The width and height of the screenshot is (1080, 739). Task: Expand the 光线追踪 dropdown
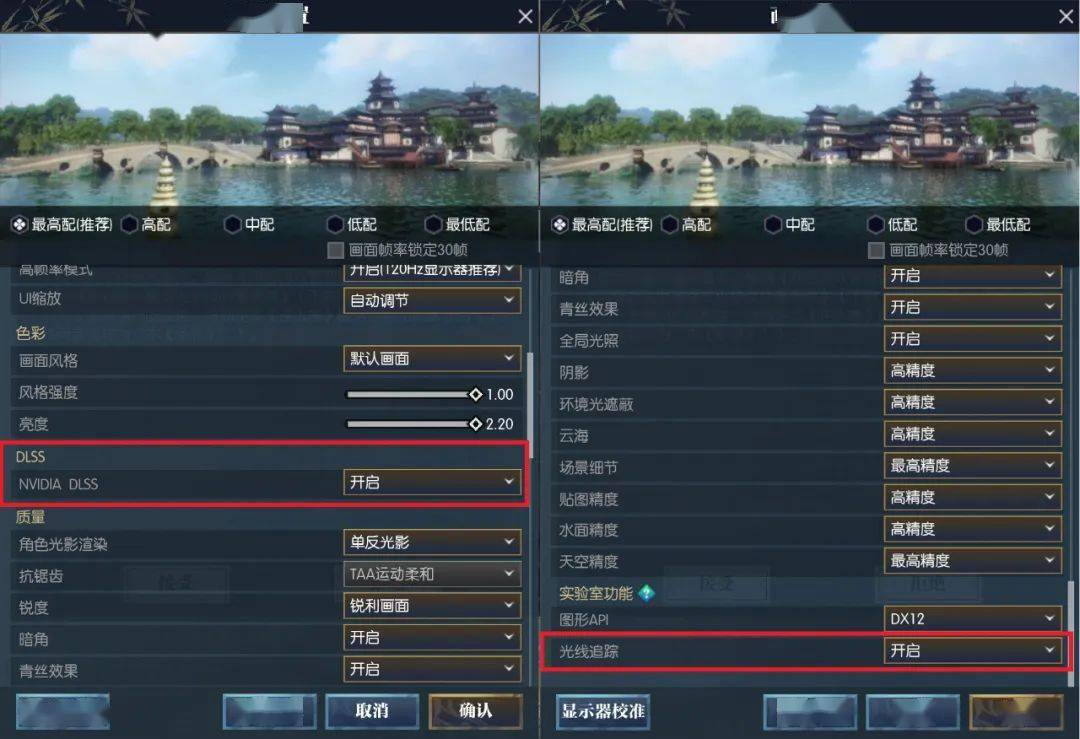click(973, 650)
